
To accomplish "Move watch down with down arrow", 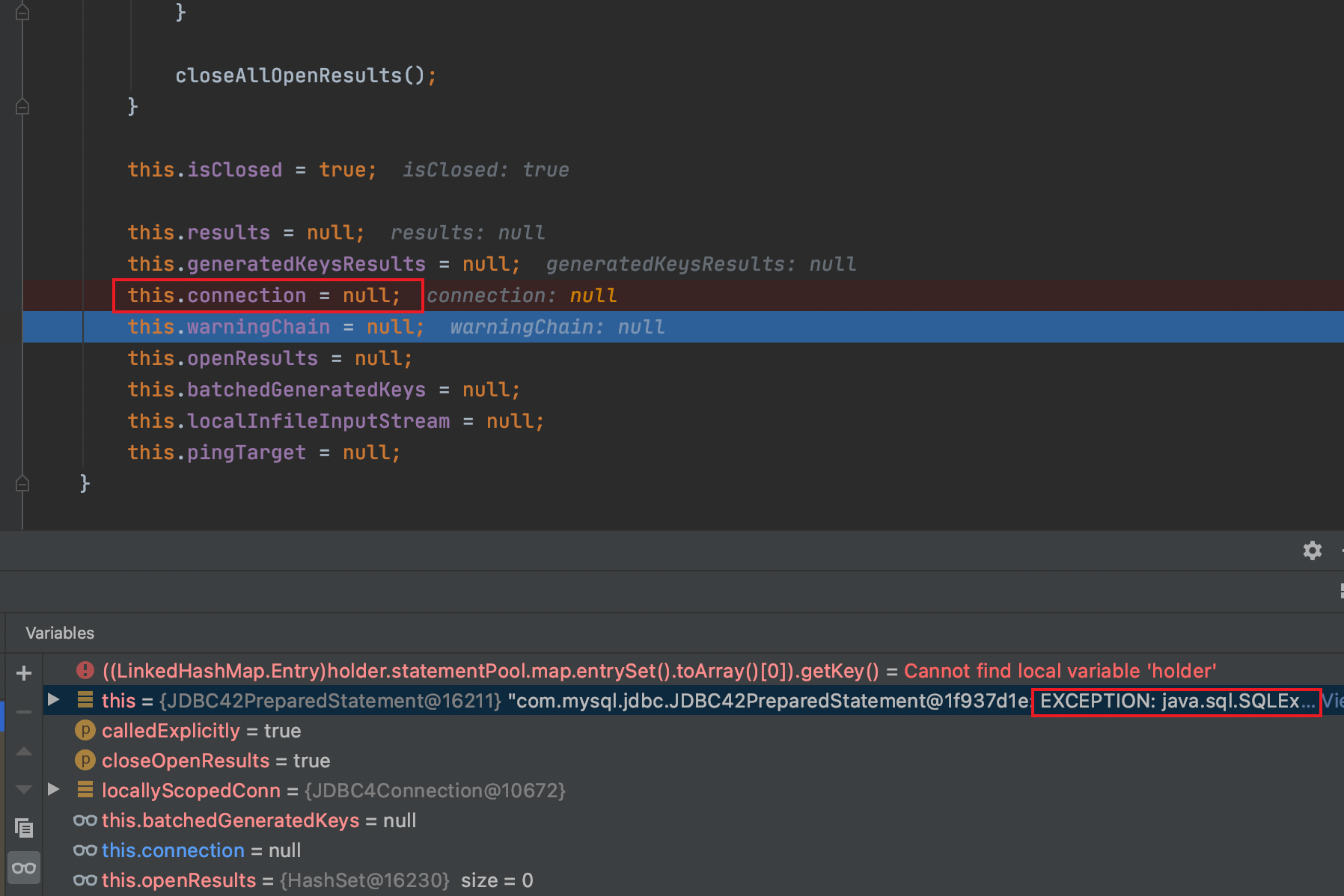I will tap(24, 789).
